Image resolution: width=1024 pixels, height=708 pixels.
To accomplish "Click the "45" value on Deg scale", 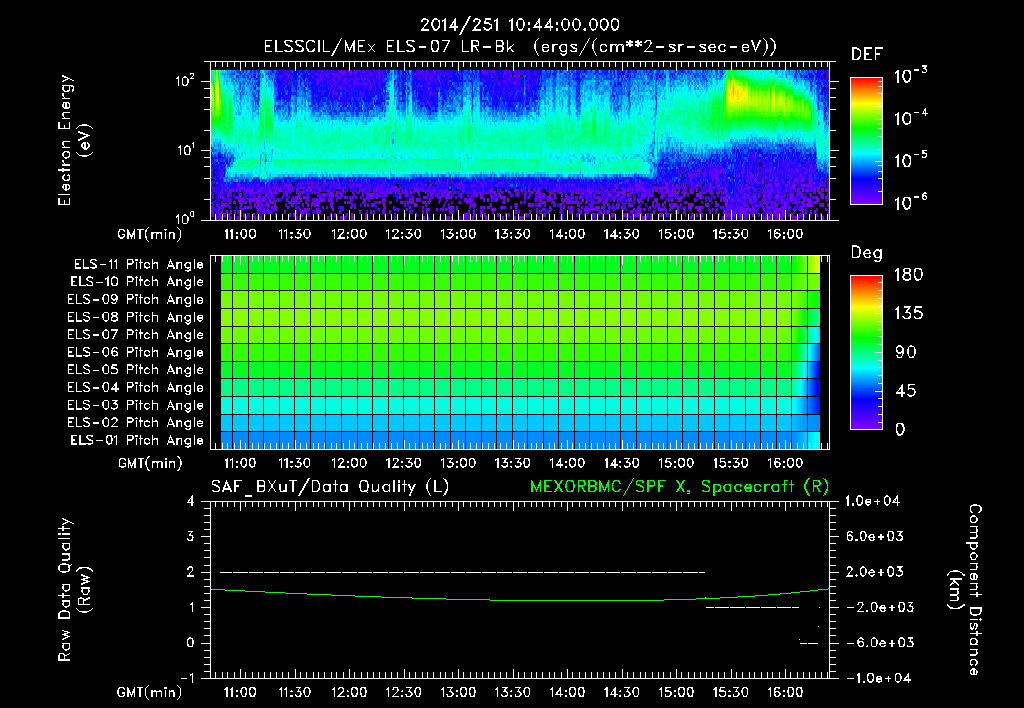I will click(x=906, y=391).
